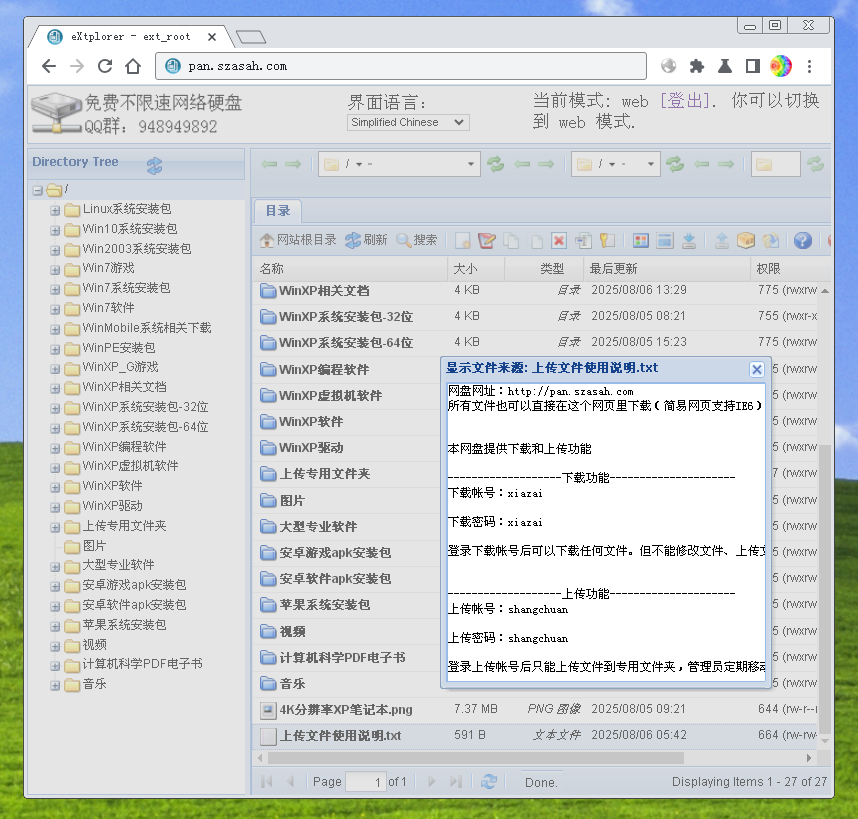Click the key-shaped change permissions icon

coord(607,240)
